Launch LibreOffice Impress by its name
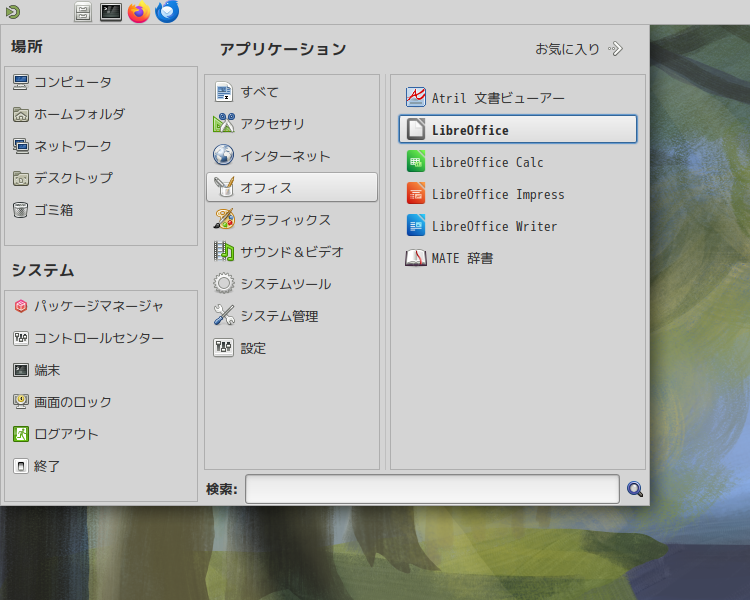Viewport: 750px width, 600px height. coord(498,194)
